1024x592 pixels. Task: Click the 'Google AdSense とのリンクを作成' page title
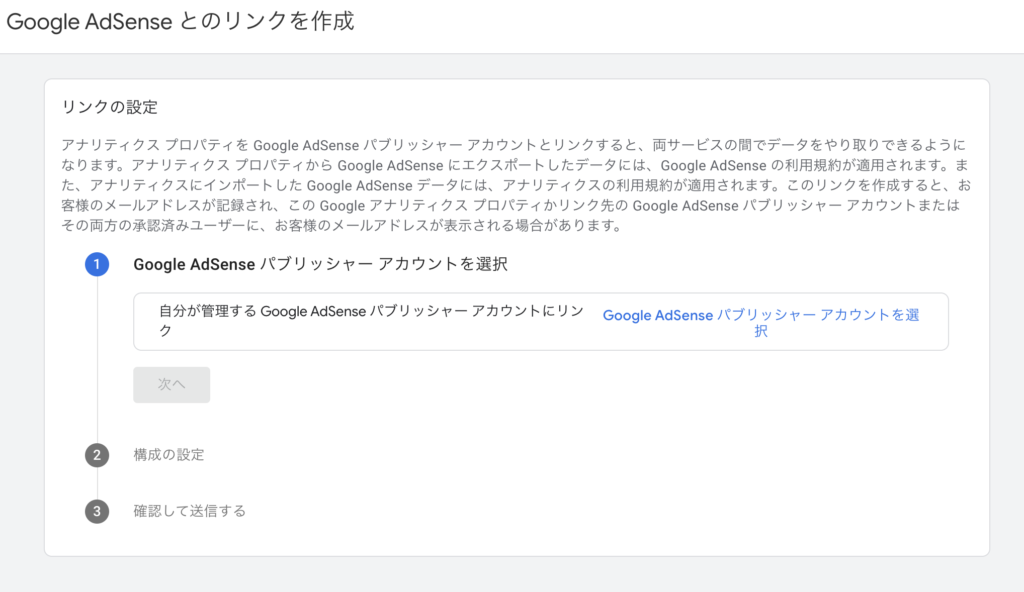tap(180, 22)
